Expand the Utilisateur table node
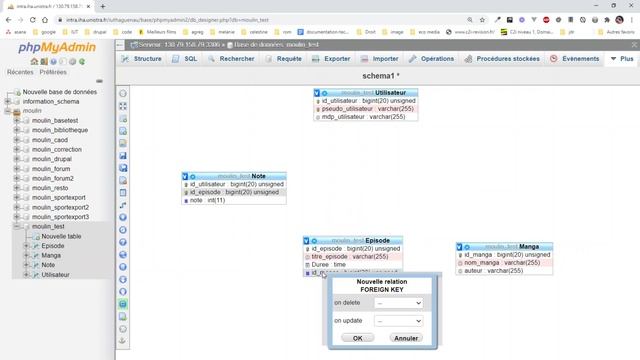640x360 pixels. [x=27, y=275]
